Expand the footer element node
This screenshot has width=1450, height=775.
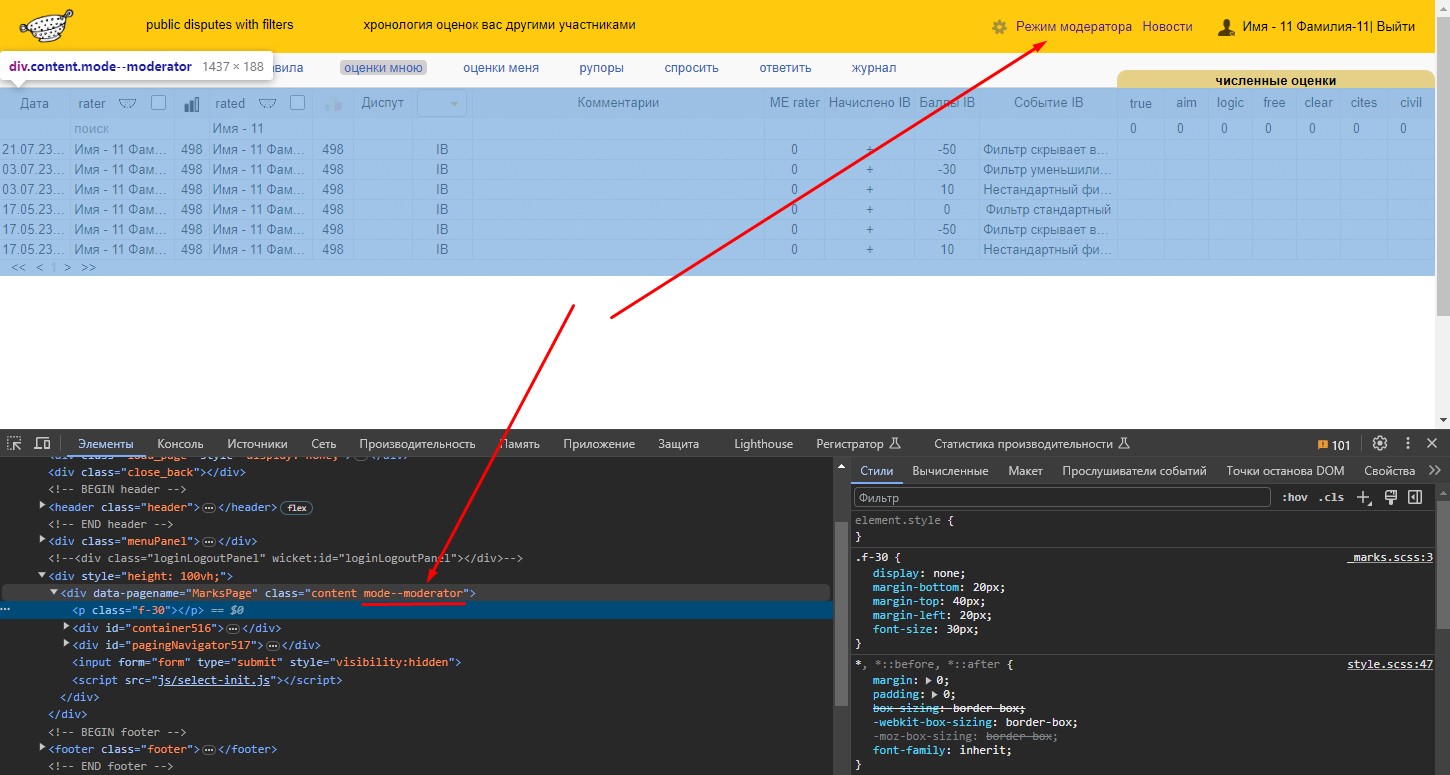[x=42, y=748]
